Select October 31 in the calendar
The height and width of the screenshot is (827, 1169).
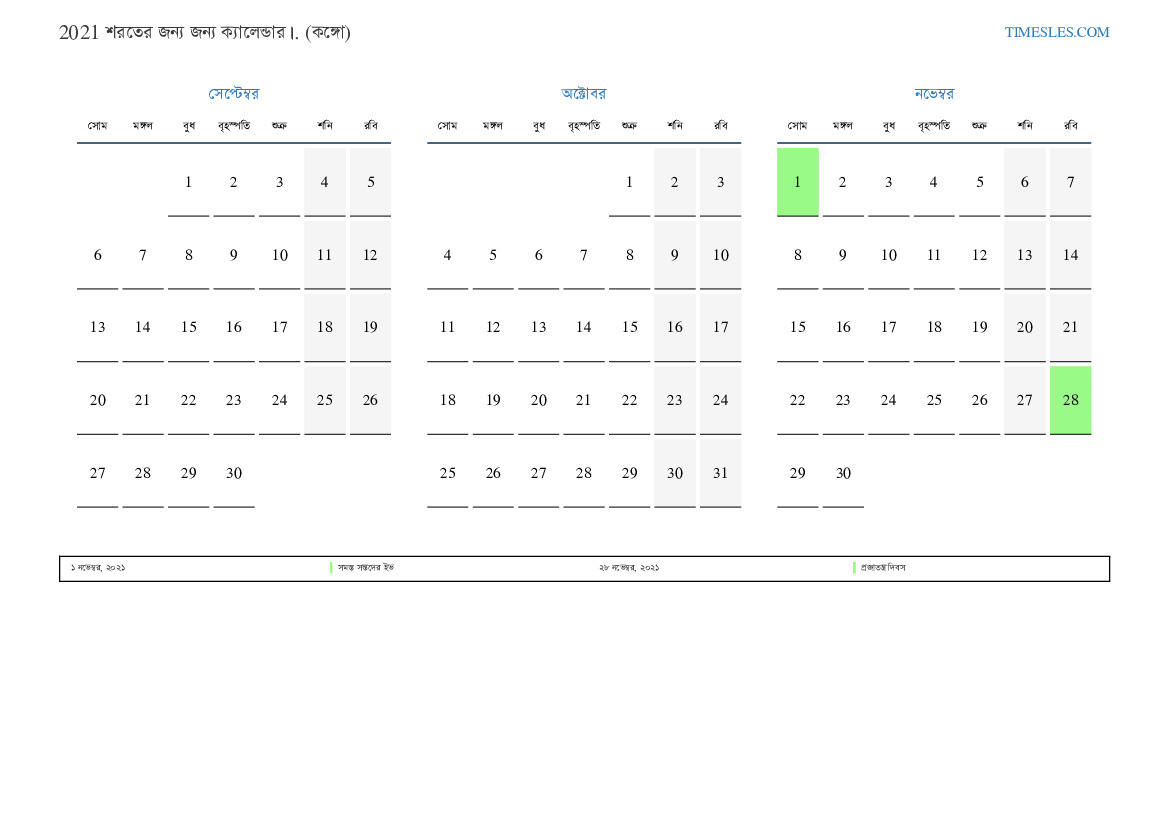(x=720, y=473)
